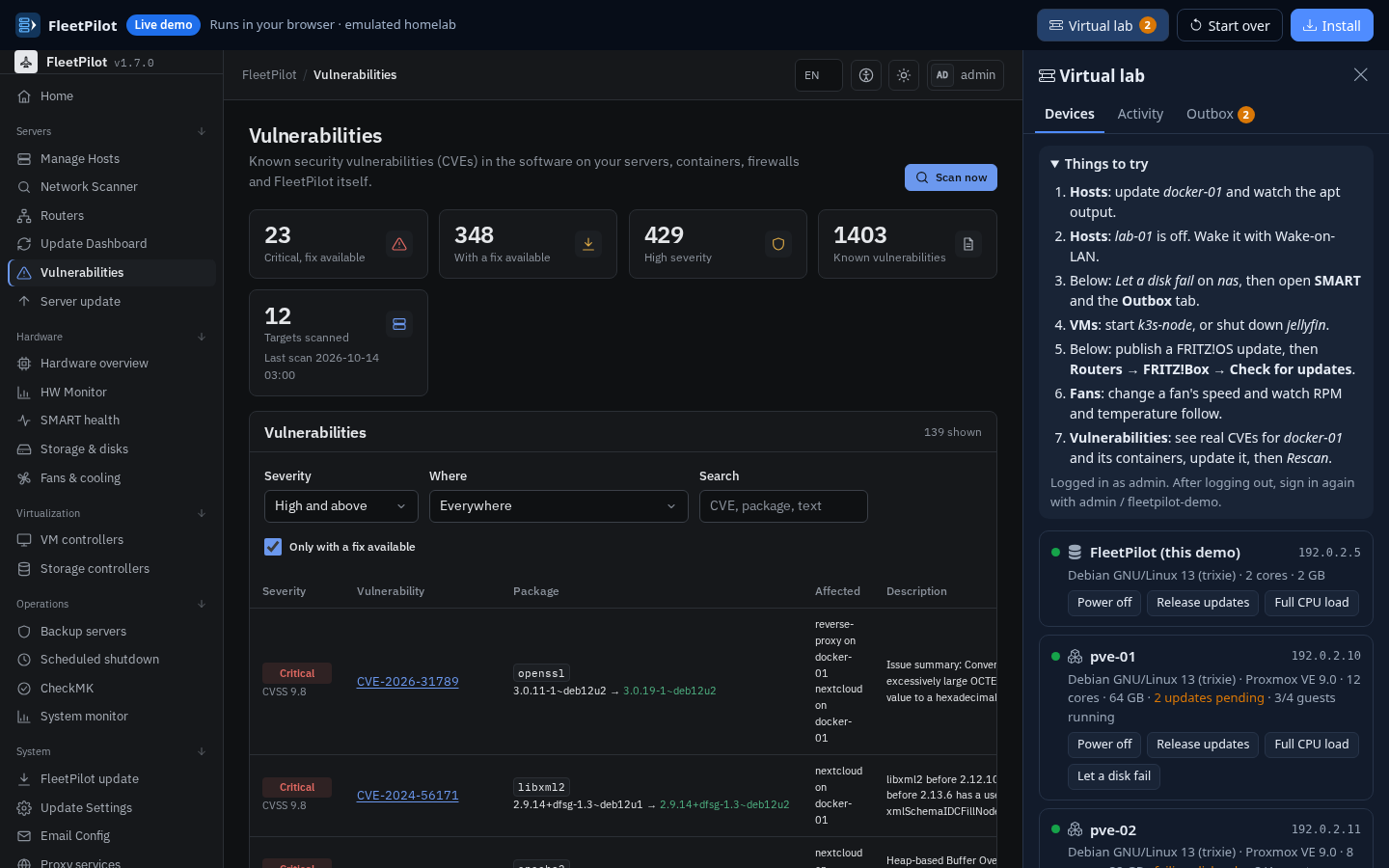The width and height of the screenshot is (1389, 868).
Task: Switch to the Devices tab
Action: [1070, 114]
